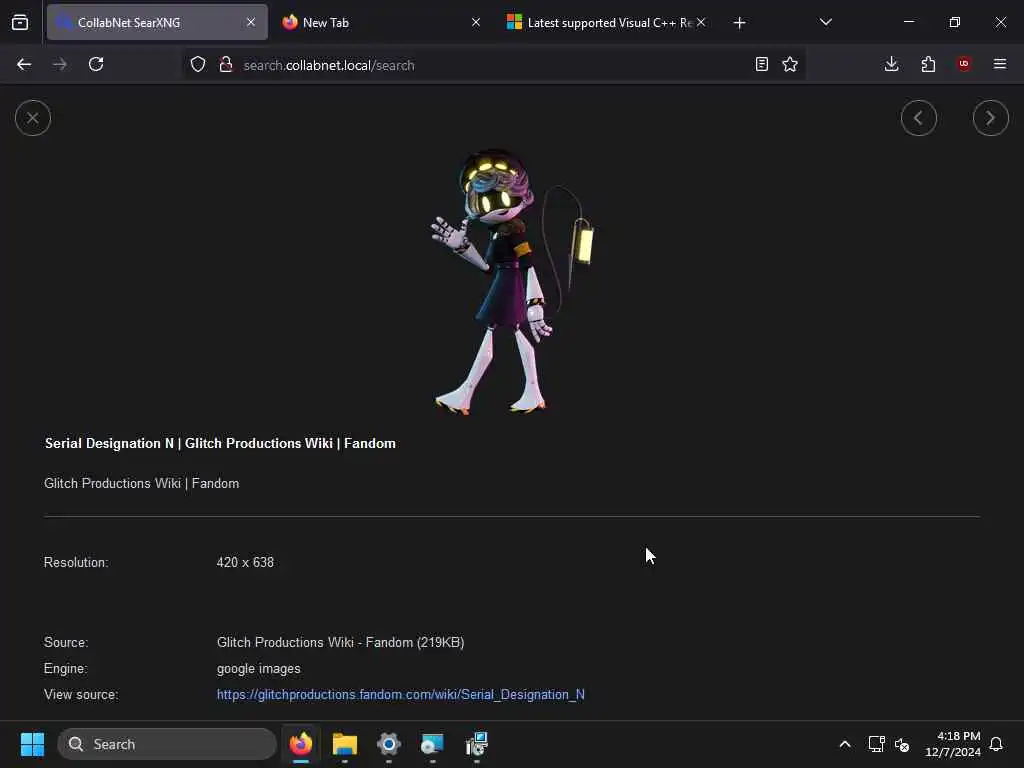The height and width of the screenshot is (768, 1024).
Task: Open the muted volume tray icon
Action: (x=902, y=744)
